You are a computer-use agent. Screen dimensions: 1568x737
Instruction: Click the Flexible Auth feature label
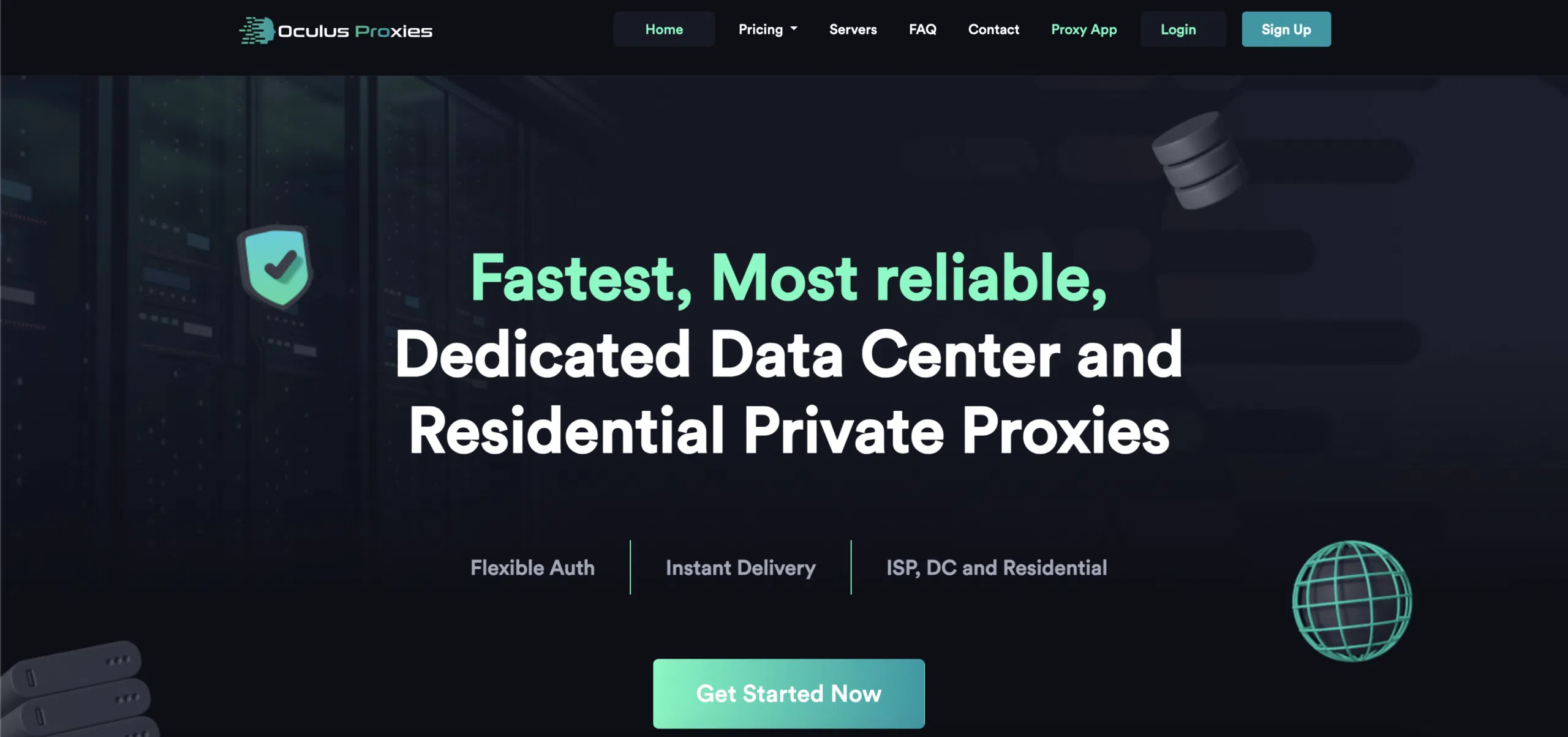coord(532,567)
